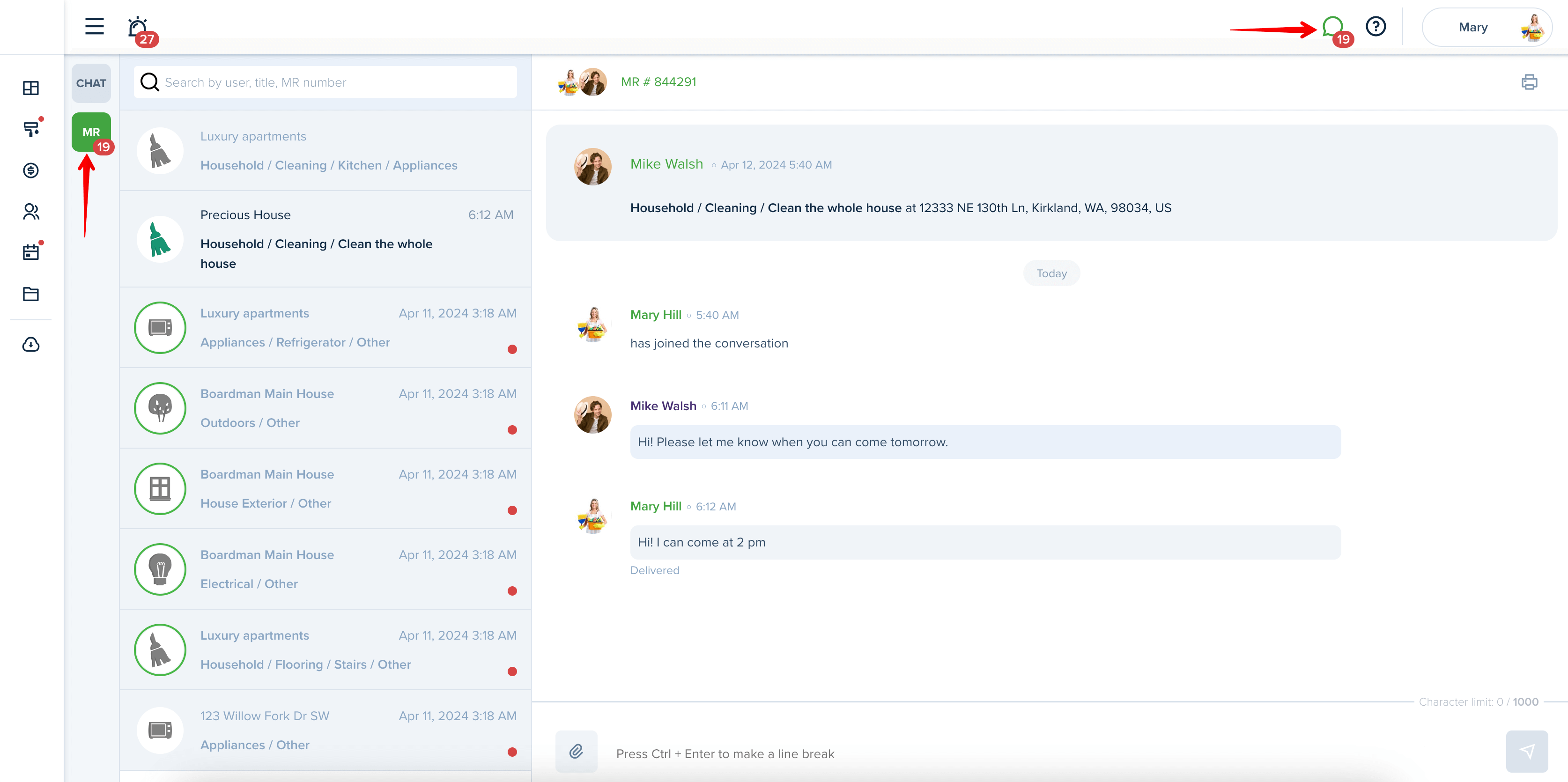Image resolution: width=1568 pixels, height=782 pixels.
Task: Click the tree icon for Outdoors request
Action: click(x=160, y=408)
